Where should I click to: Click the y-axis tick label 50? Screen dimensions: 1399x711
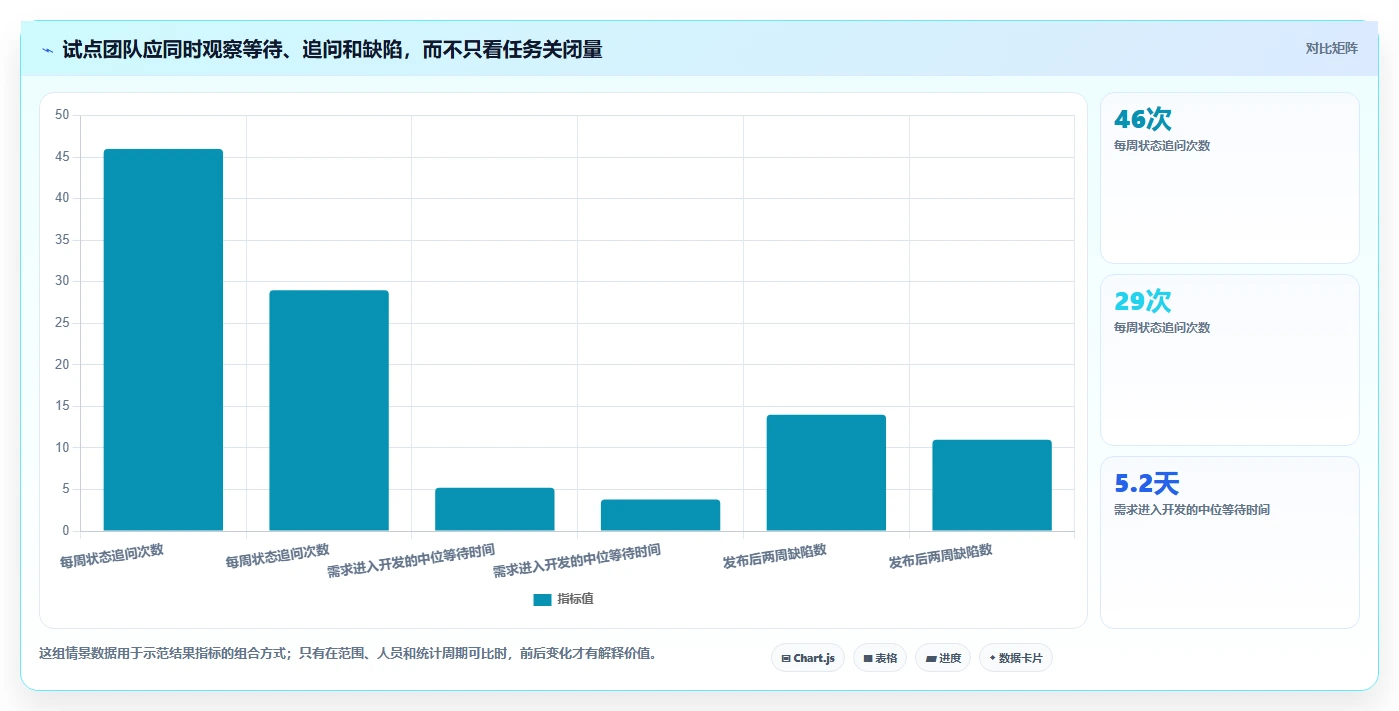(x=62, y=115)
